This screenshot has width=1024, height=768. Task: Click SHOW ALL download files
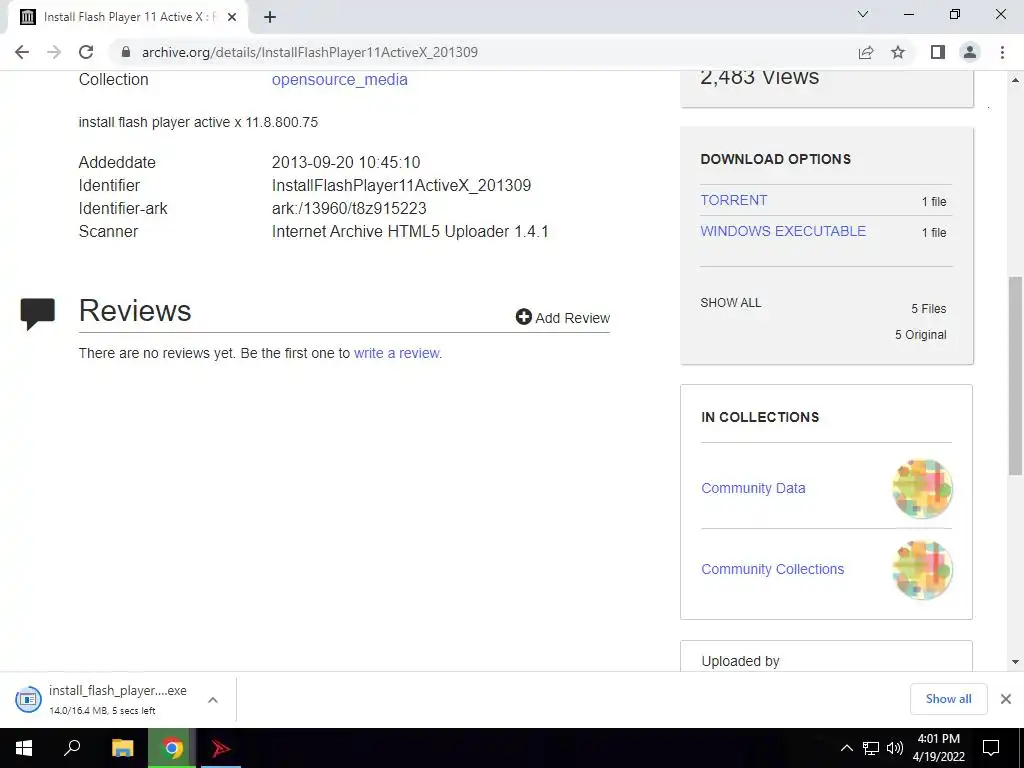(731, 303)
